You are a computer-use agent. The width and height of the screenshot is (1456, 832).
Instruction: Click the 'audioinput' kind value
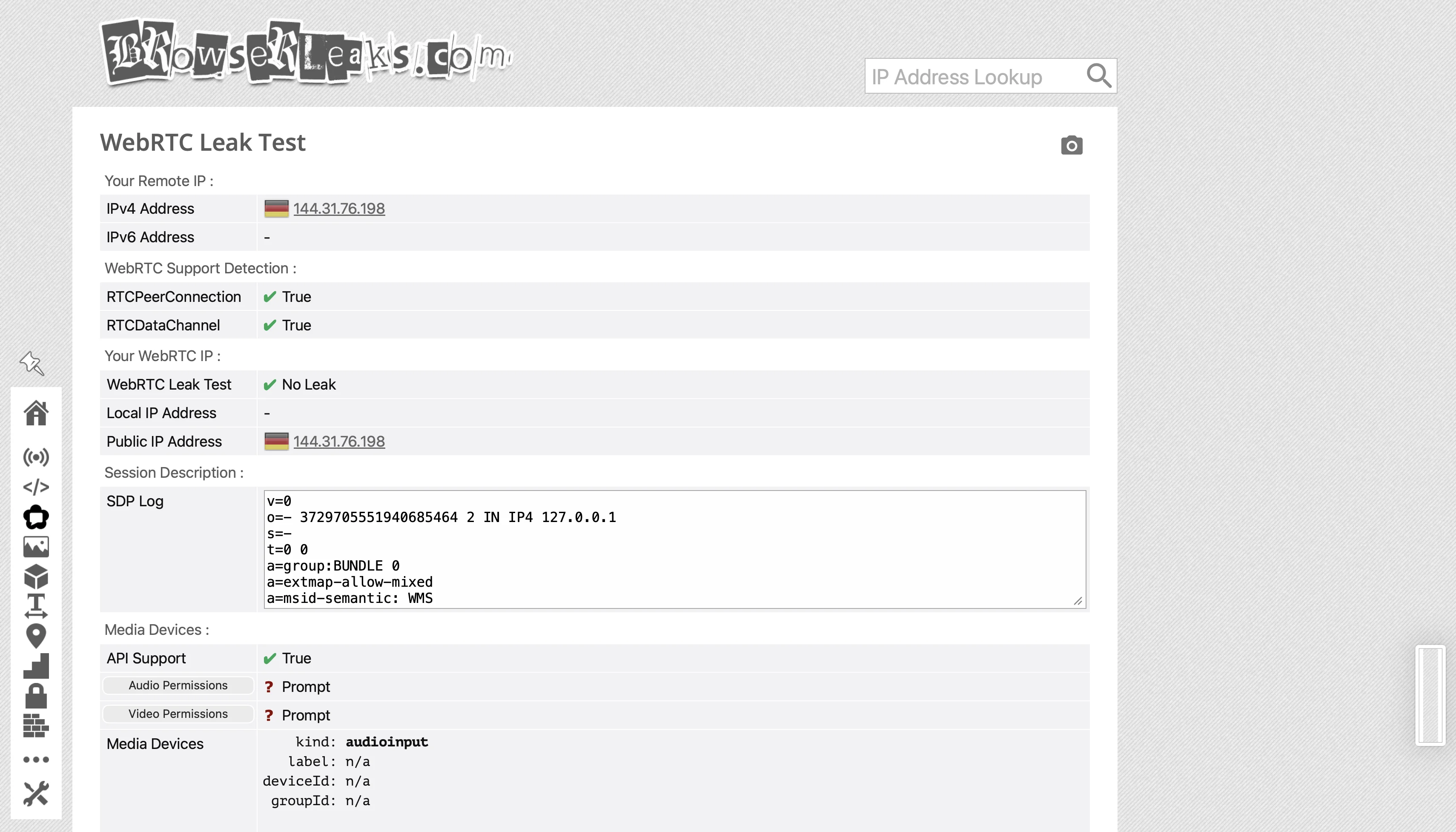coord(387,742)
